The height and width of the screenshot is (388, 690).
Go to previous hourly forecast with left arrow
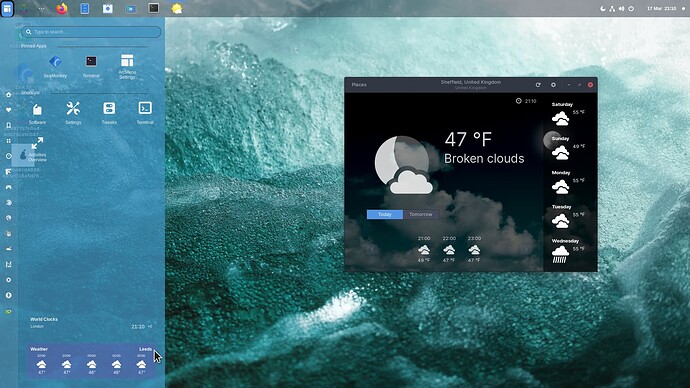pos(372,250)
